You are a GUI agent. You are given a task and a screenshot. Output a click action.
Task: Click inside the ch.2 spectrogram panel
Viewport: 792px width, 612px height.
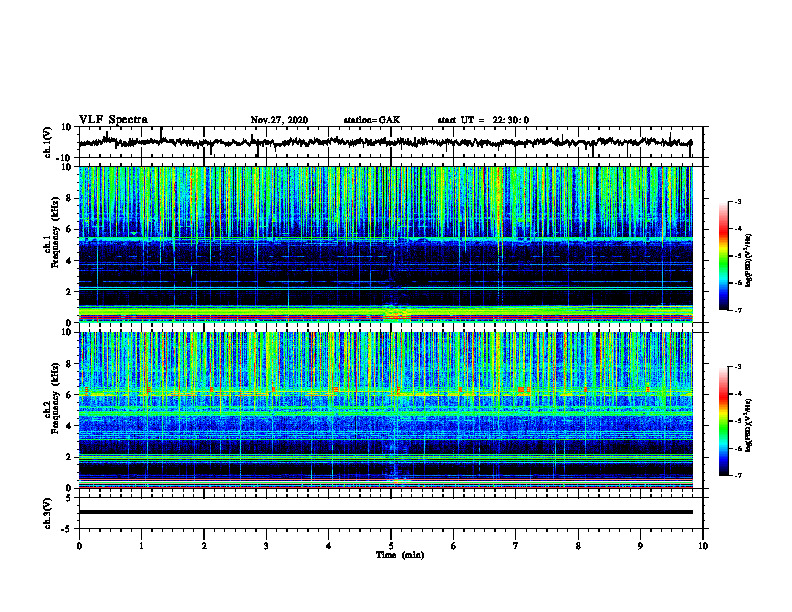(x=385, y=410)
